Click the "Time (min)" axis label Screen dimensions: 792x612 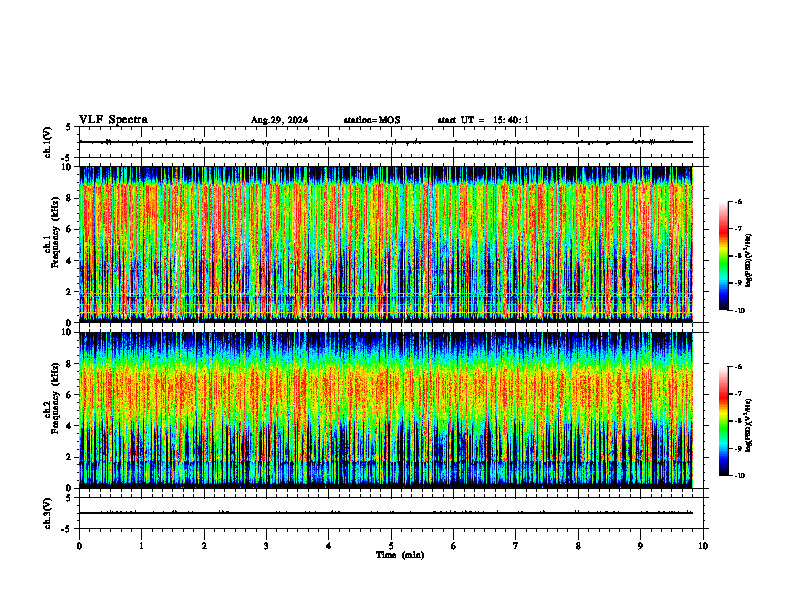click(x=400, y=555)
